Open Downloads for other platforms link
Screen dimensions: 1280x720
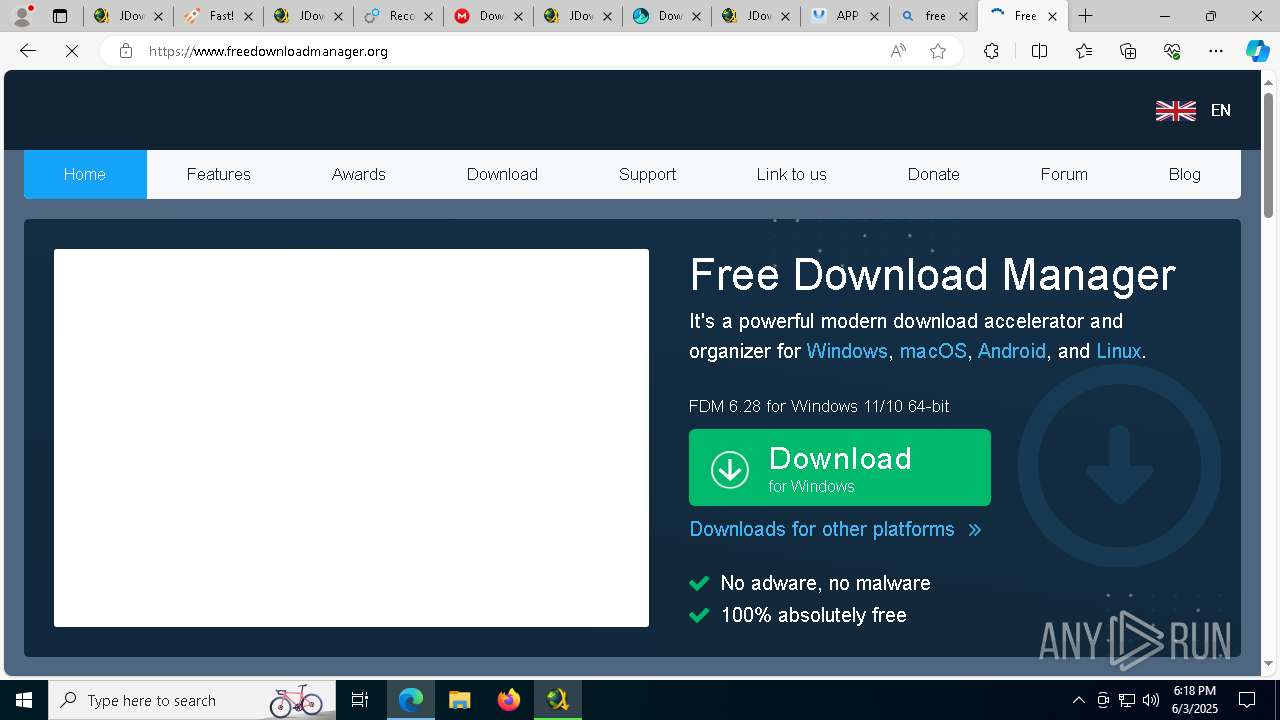pyautogui.click(x=822, y=529)
